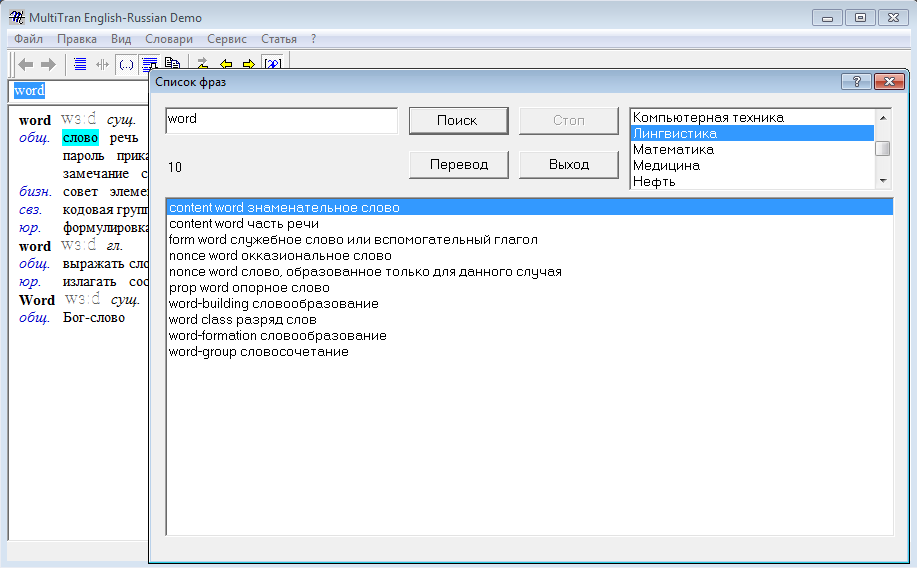The image size is (917, 568).
Task: Open the Вид menu
Action: (121, 39)
